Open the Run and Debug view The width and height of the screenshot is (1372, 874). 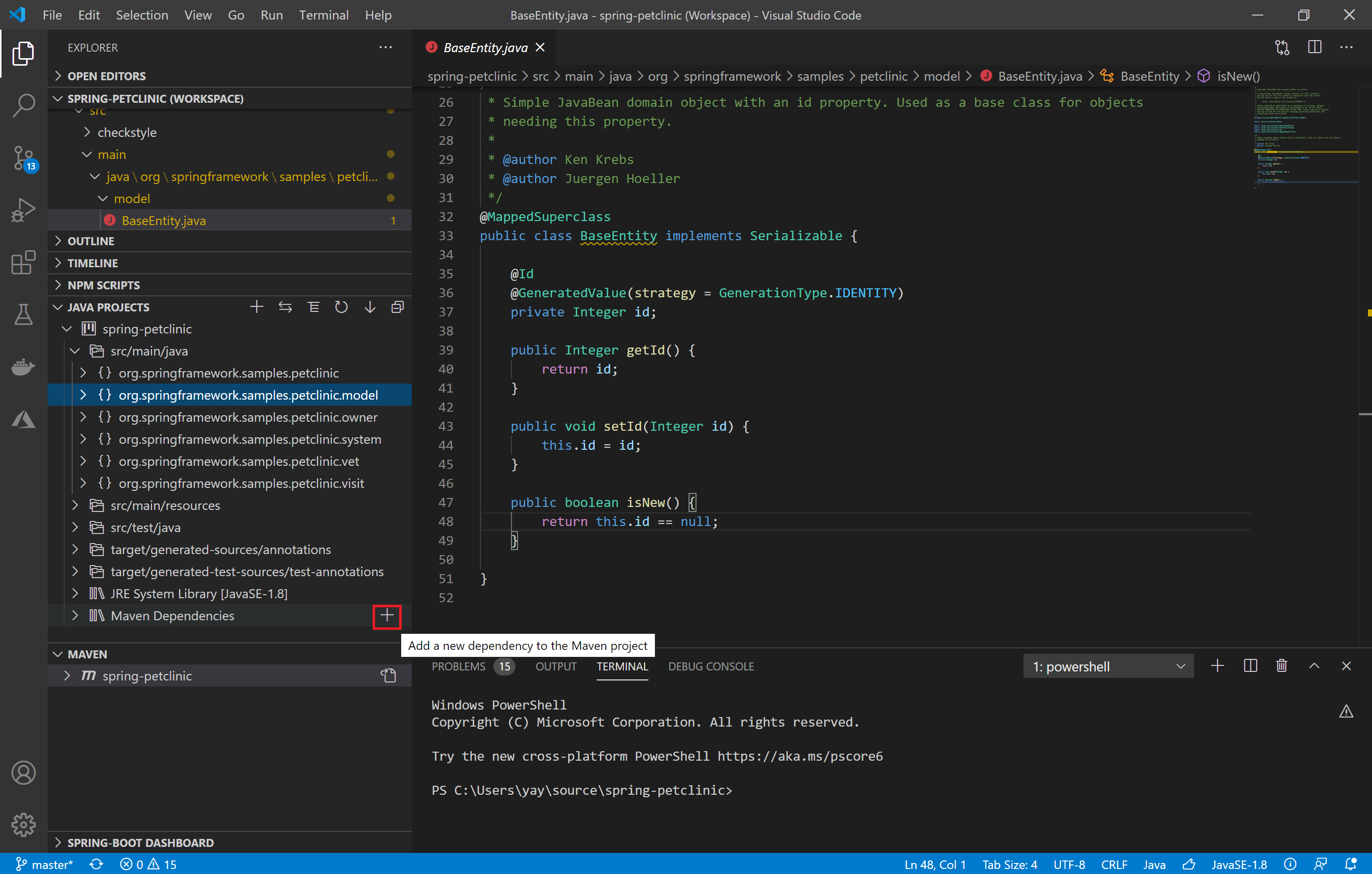pos(24,210)
